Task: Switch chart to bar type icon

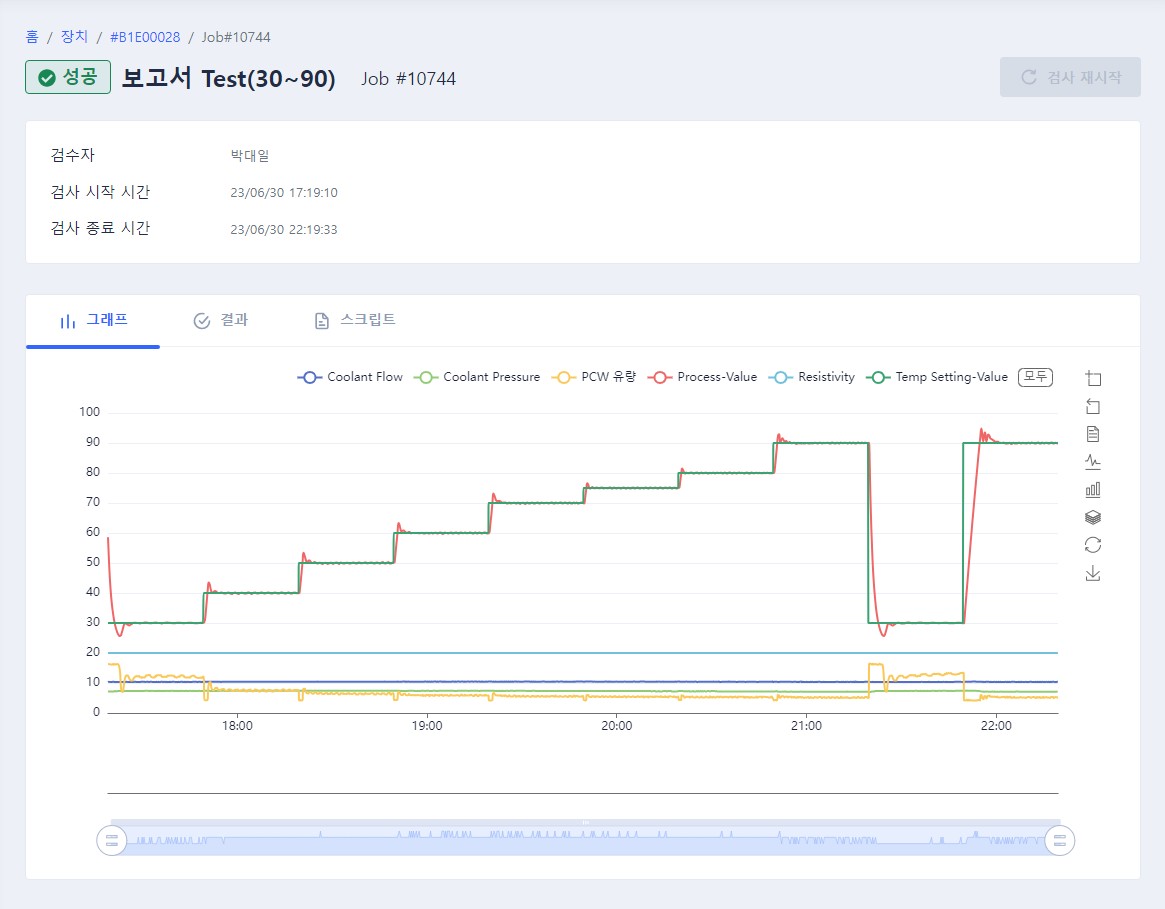Action: tap(1093, 490)
